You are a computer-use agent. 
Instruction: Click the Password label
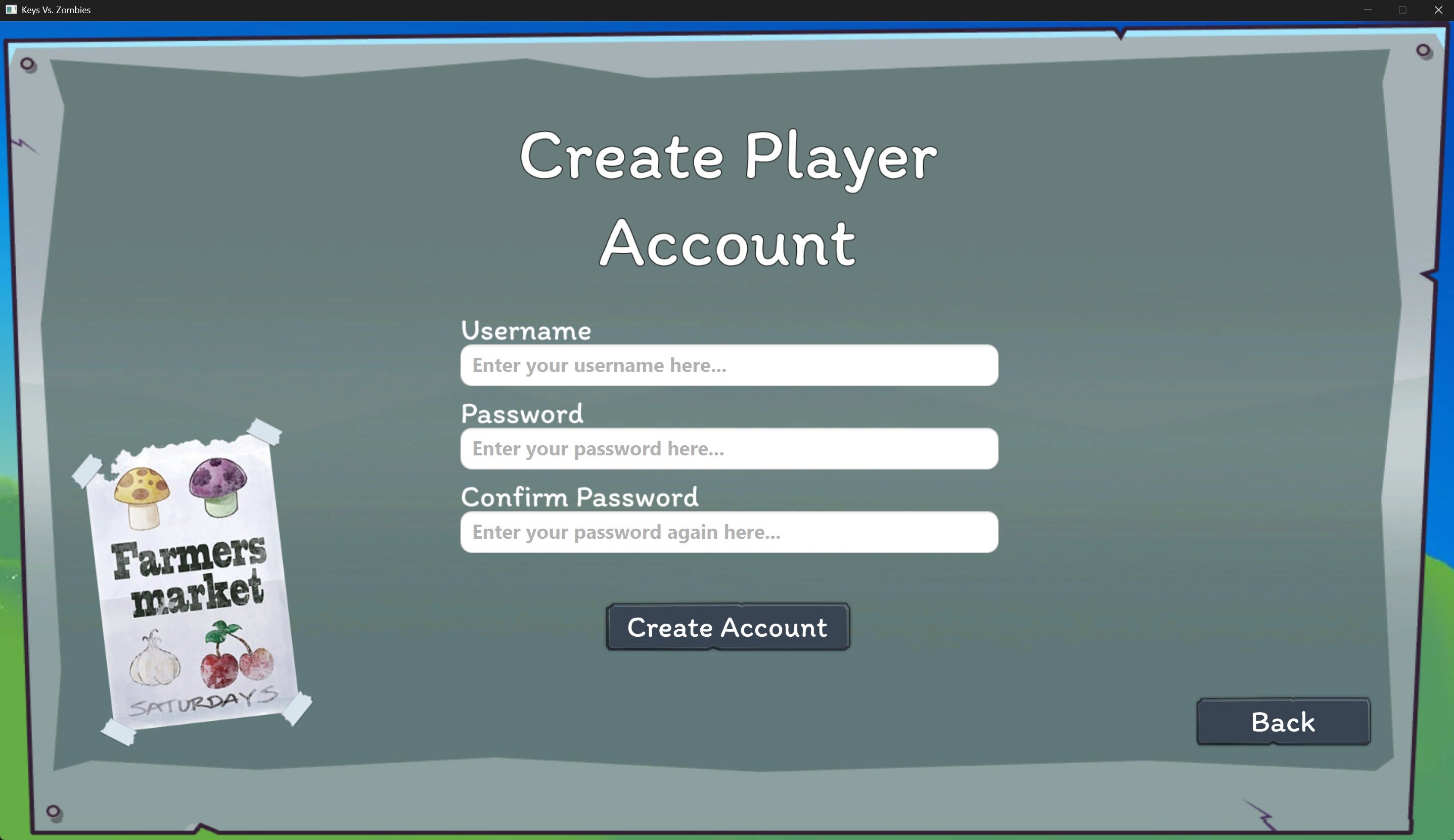[x=522, y=413]
